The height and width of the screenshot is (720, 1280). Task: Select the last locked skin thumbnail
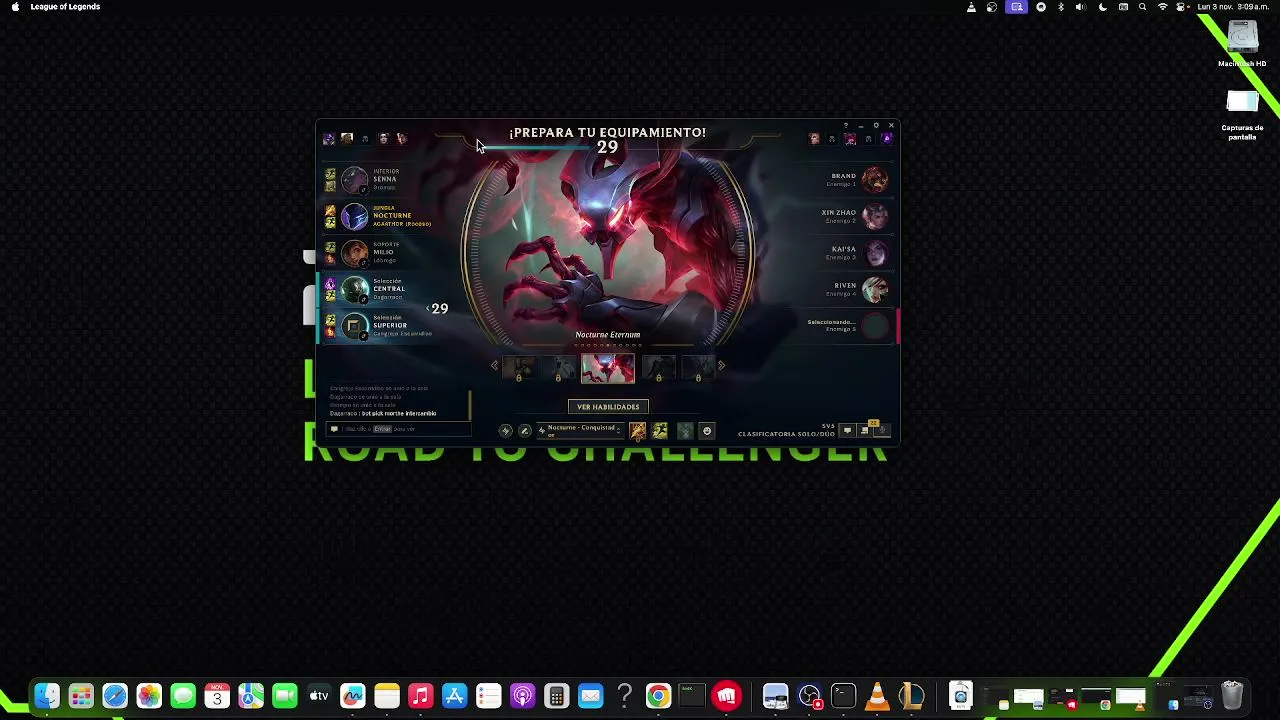[698, 369]
